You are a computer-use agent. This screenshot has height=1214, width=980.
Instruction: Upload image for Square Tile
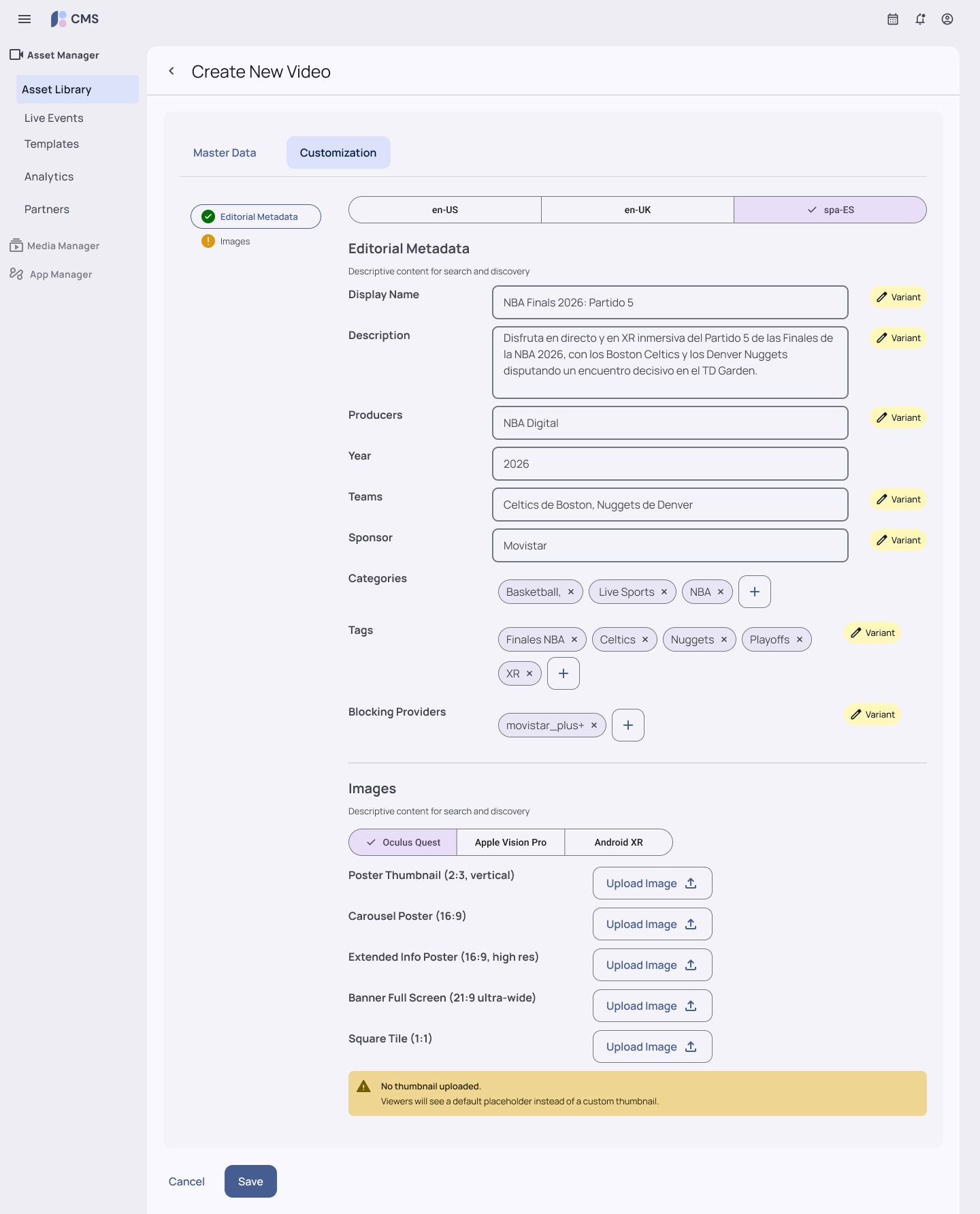coord(653,1047)
